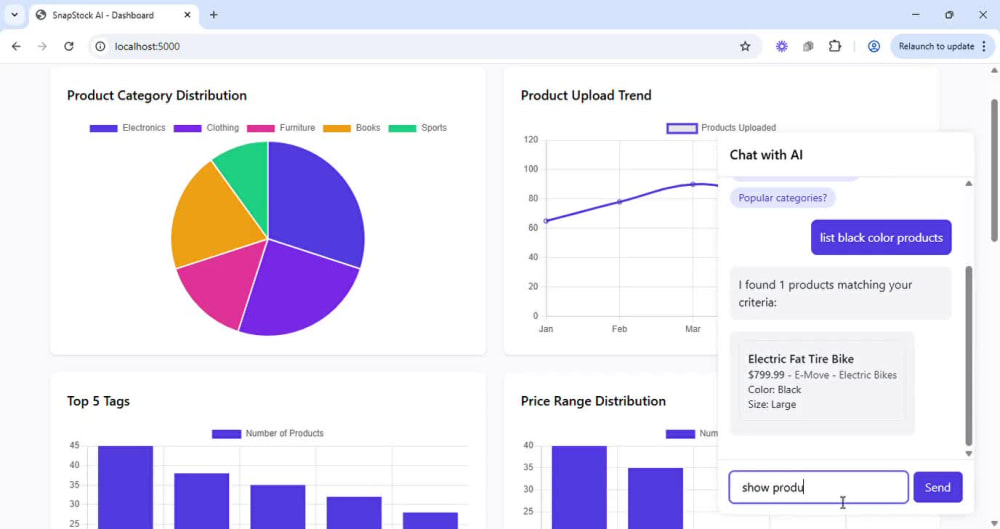
Task: Open the tab search dropdown arrow
Action: click(14, 15)
